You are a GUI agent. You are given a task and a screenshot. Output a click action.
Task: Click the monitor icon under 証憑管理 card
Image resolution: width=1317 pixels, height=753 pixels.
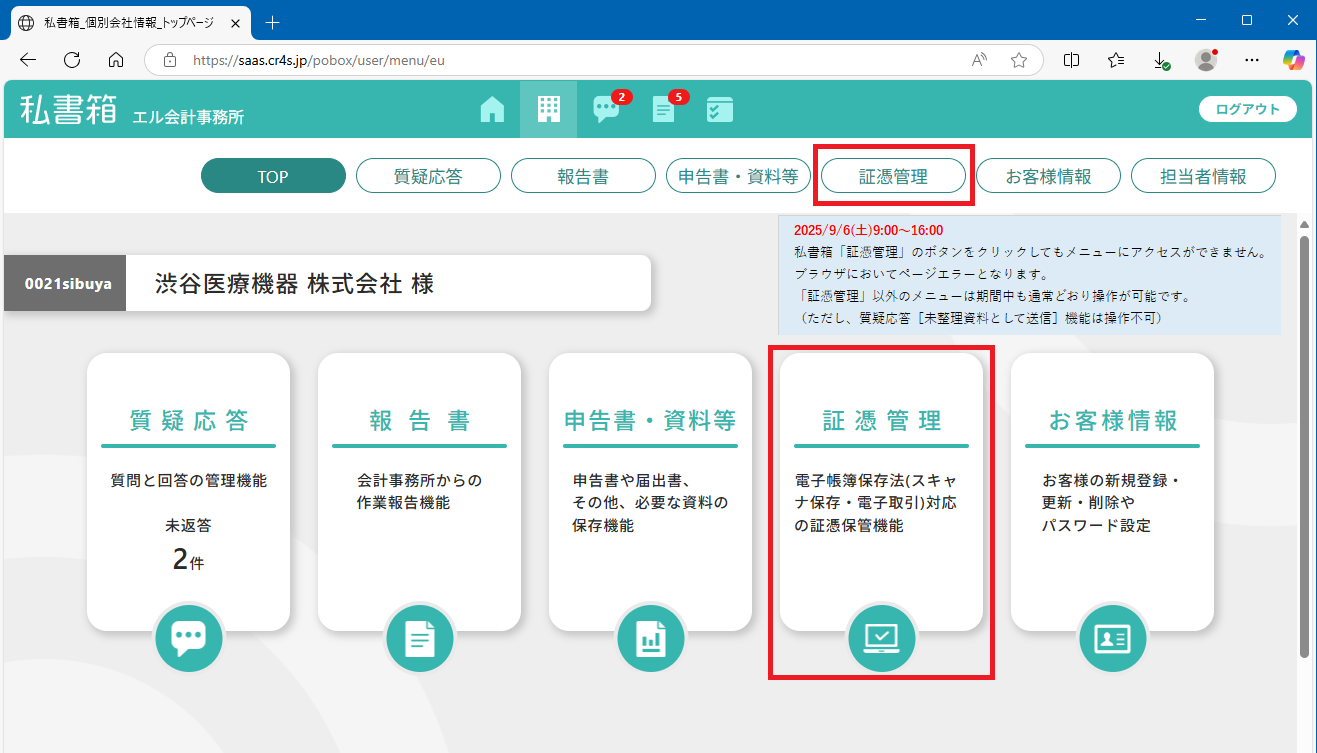pyautogui.click(x=882, y=637)
